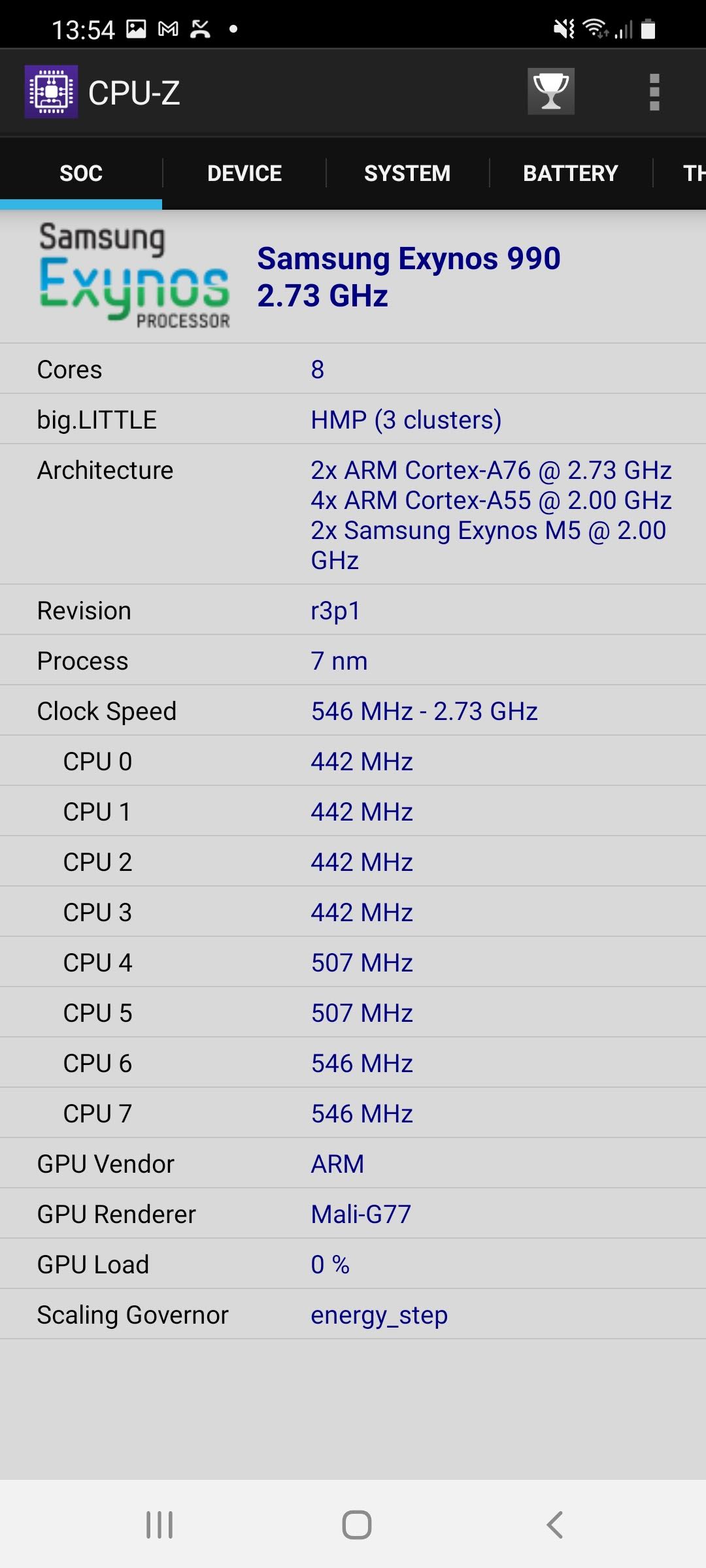Tap the Samsung Exynos processor logo
The image size is (706, 1568).
134,276
